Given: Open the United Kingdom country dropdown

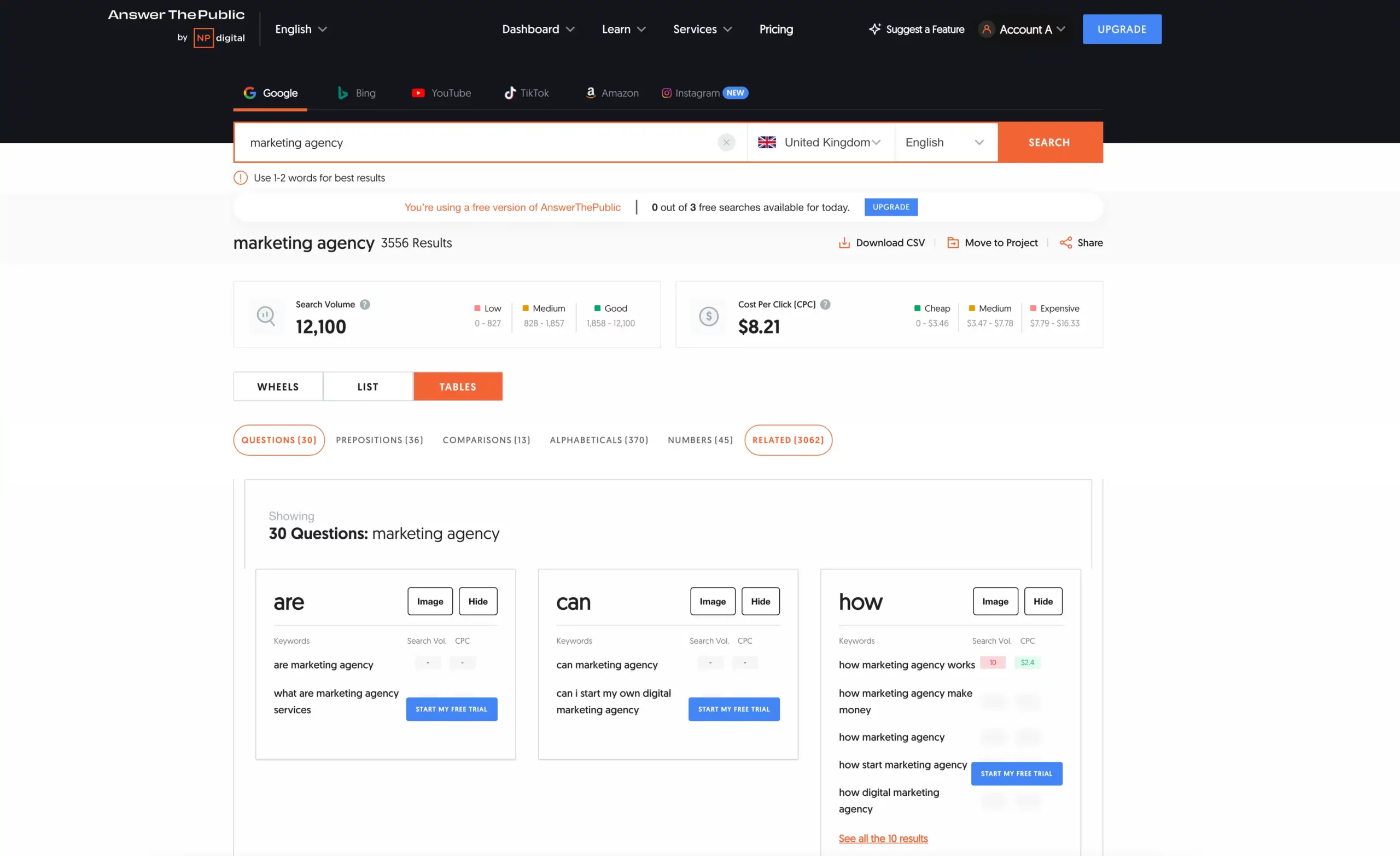Looking at the screenshot, I should pos(820,142).
